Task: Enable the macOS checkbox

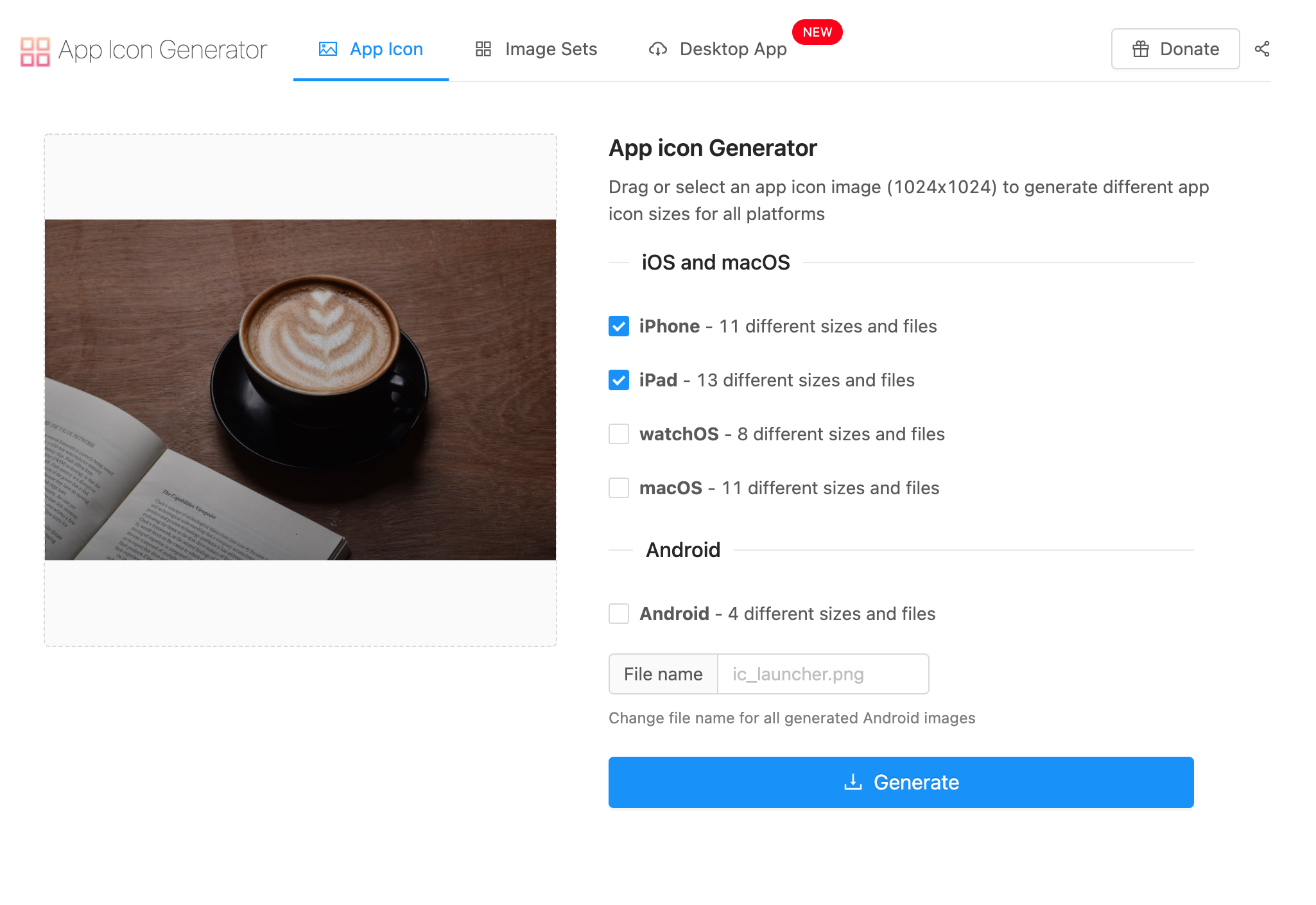Action: click(618, 488)
